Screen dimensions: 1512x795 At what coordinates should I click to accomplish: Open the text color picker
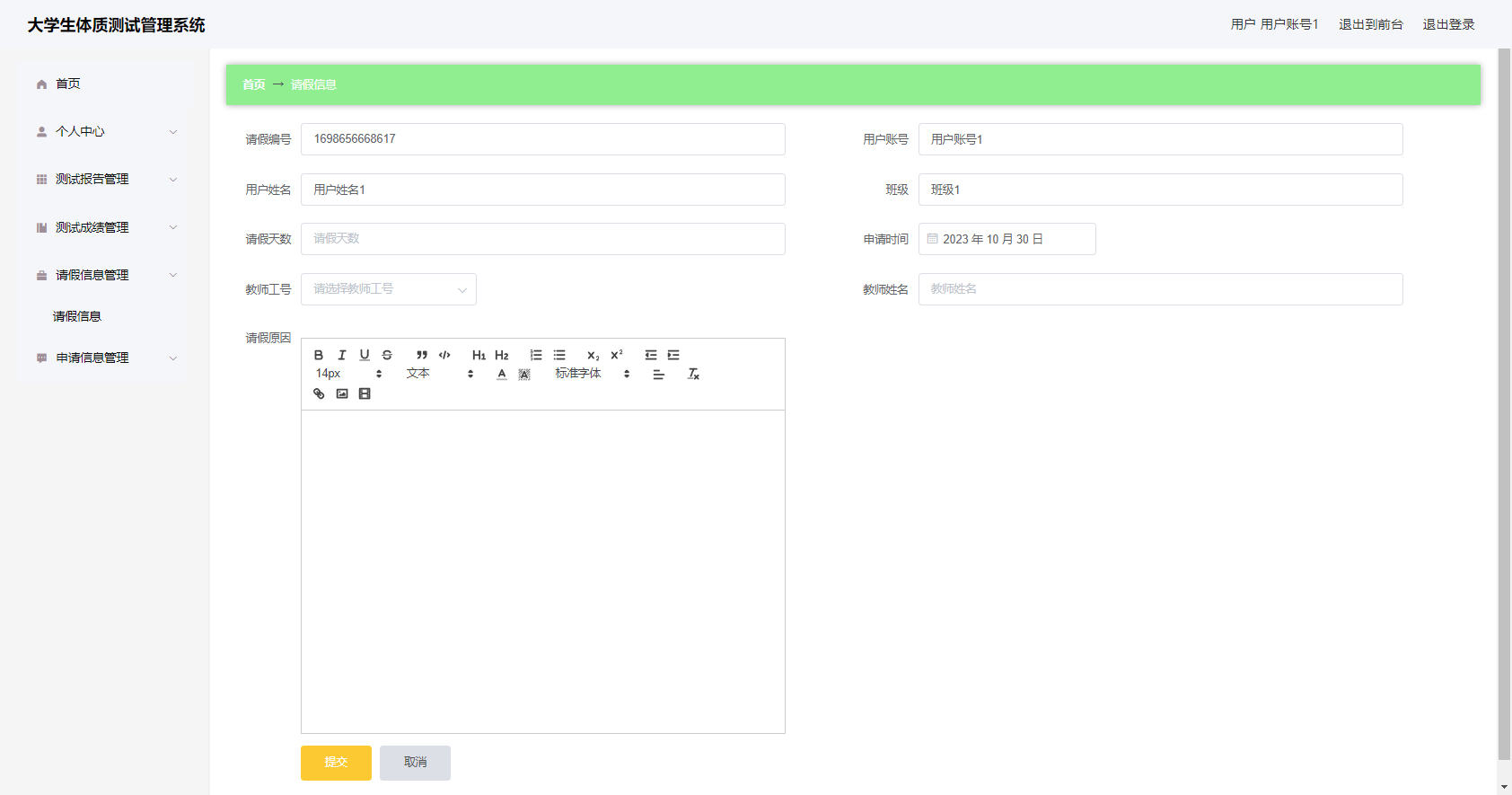click(502, 374)
